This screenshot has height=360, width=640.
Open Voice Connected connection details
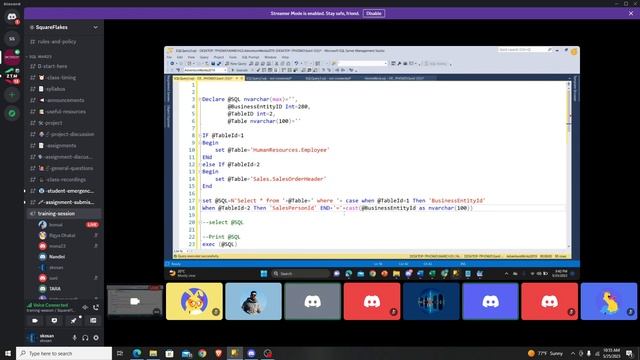(x=51, y=305)
